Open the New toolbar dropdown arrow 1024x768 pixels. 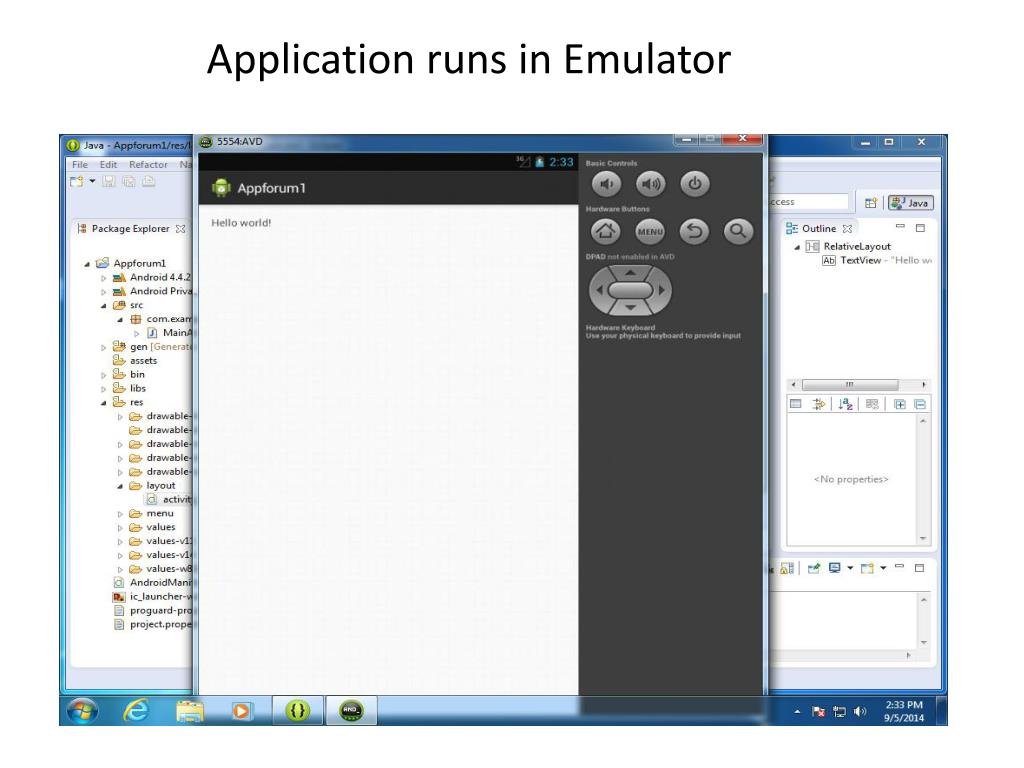click(92, 181)
